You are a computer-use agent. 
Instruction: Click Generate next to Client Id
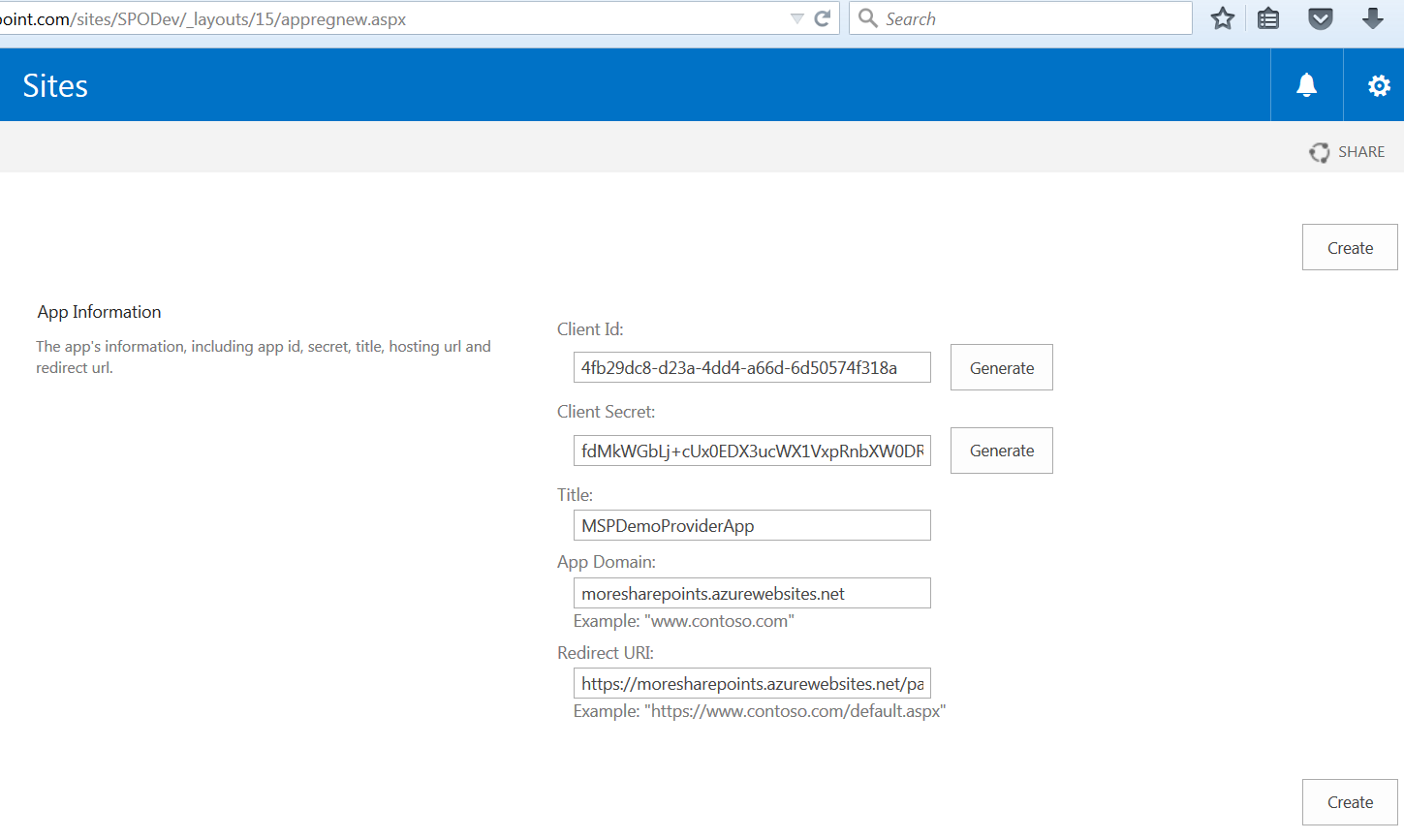1001,367
